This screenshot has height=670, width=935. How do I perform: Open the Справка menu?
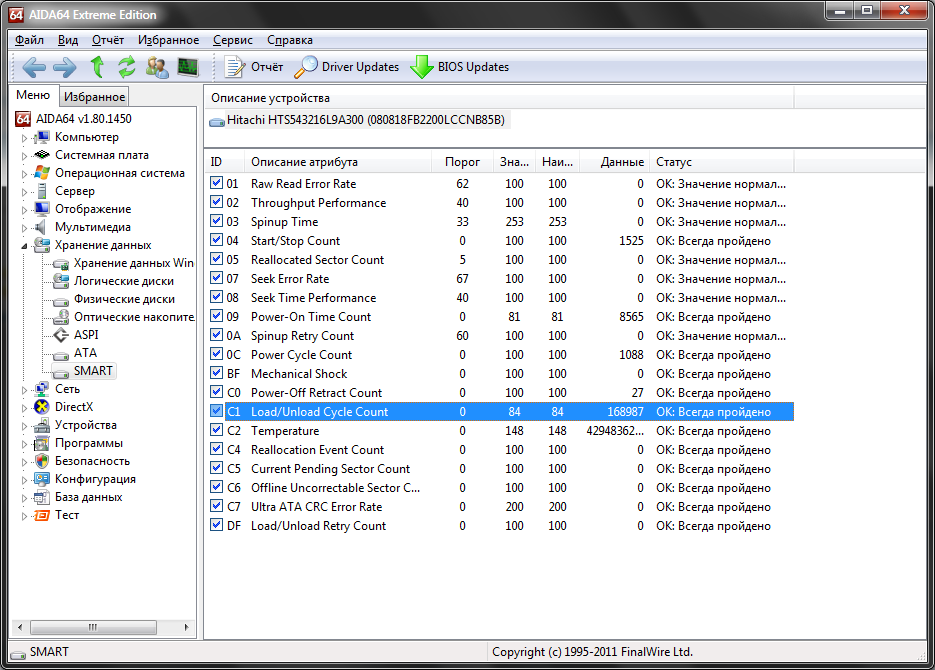point(290,40)
